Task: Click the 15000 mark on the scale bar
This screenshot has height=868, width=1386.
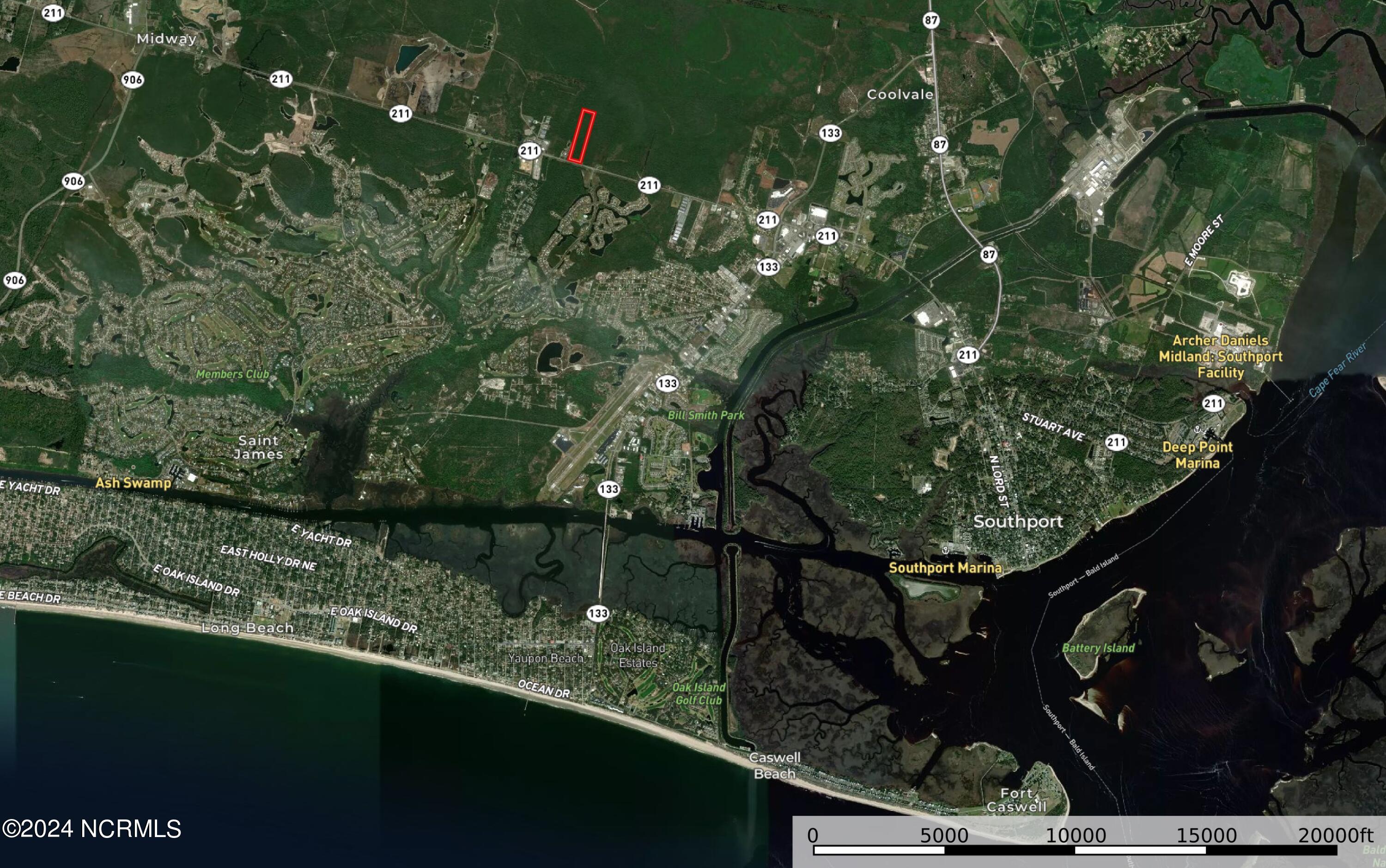Action: pyautogui.click(x=1206, y=835)
